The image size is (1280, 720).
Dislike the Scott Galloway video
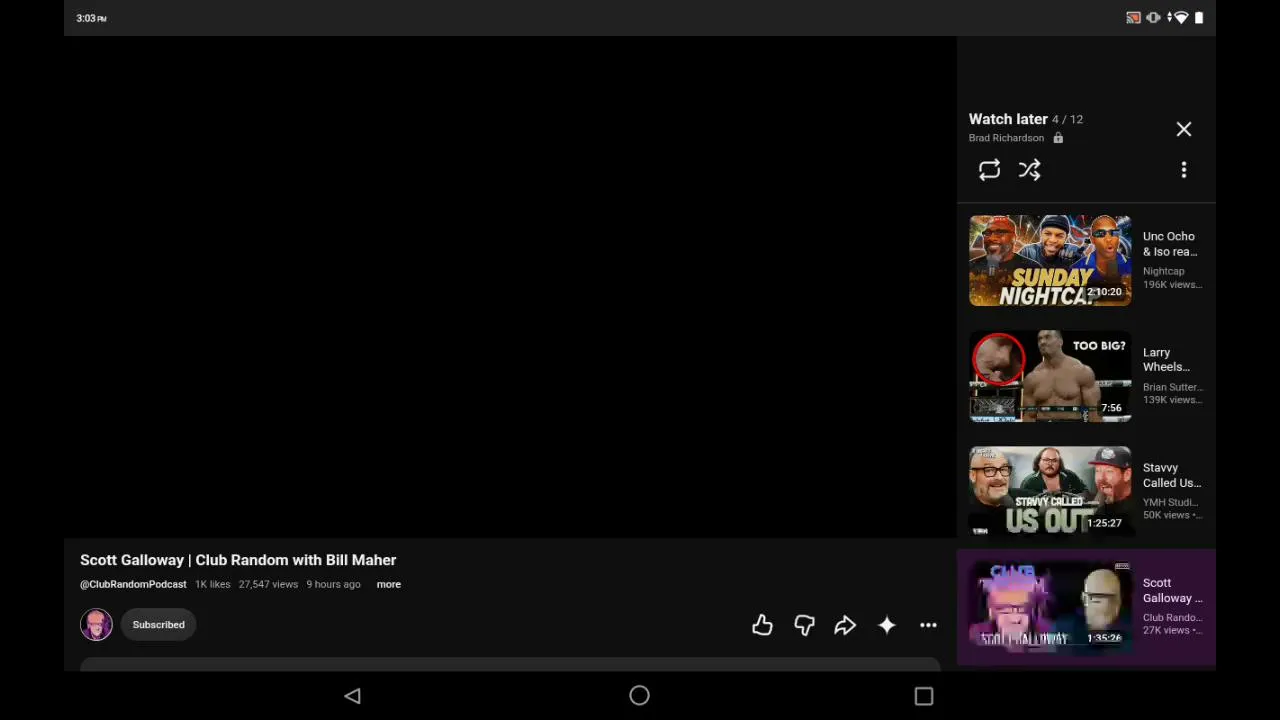804,625
